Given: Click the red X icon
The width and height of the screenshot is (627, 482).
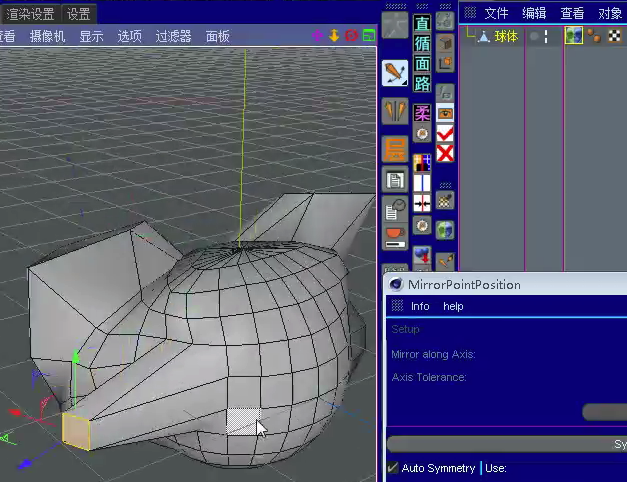Looking at the screenshot, I should point(445,153).
